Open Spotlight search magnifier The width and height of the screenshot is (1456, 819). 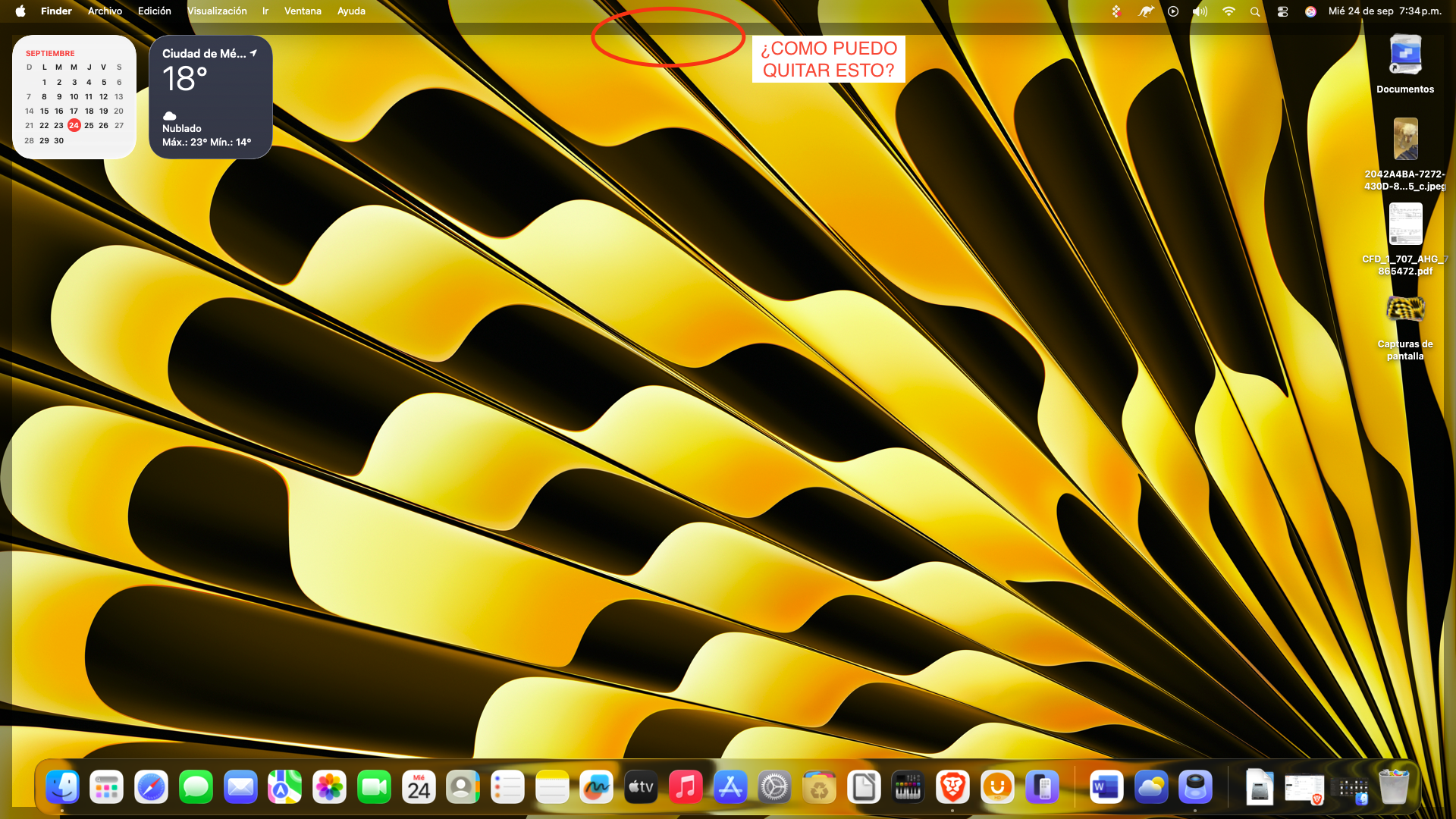pyautogui.click(x=1255, y=11)
